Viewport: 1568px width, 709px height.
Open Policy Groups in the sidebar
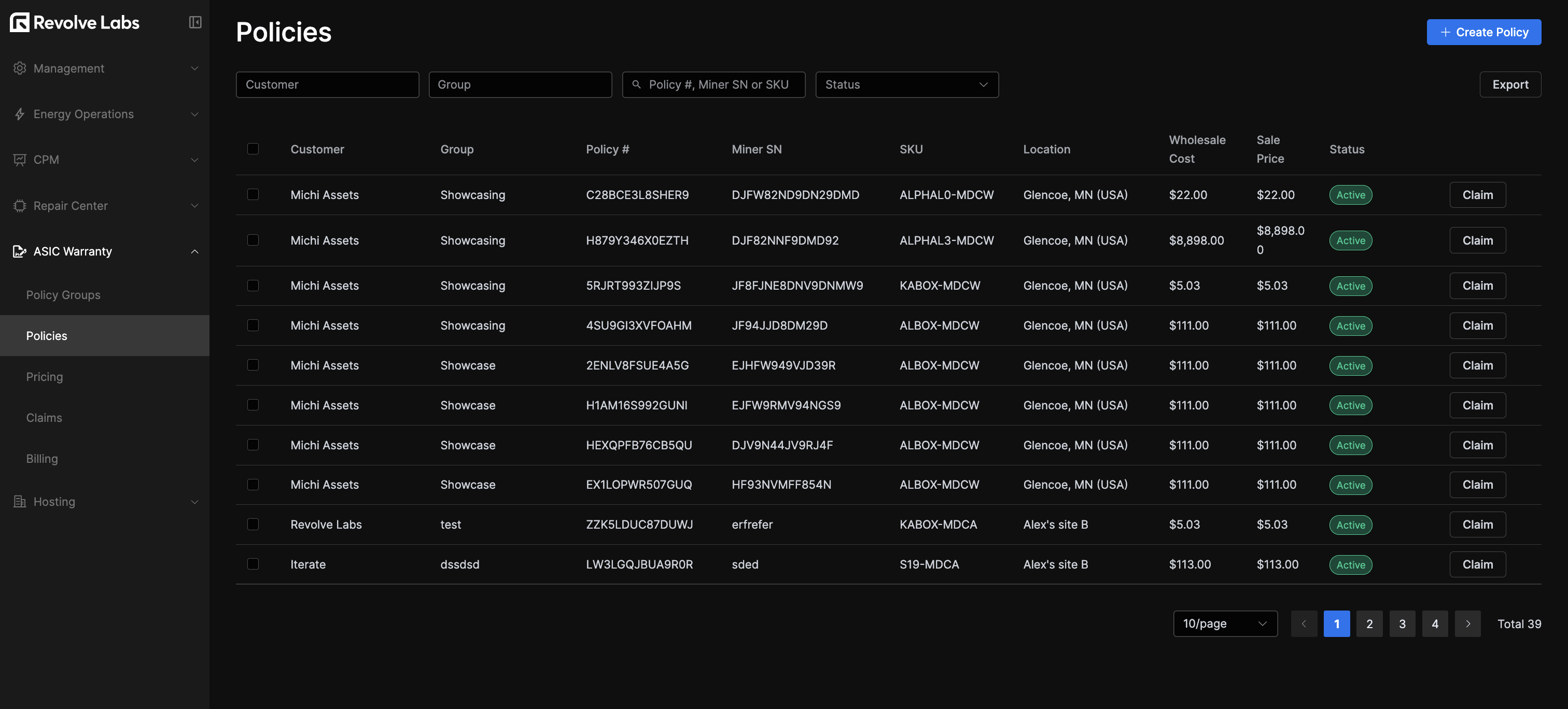point(63,294)
